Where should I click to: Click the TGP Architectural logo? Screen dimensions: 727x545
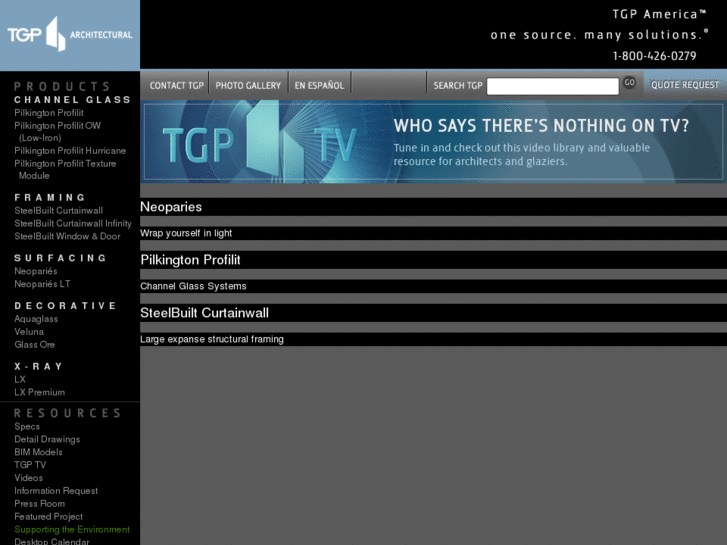[x=70, y=35]
